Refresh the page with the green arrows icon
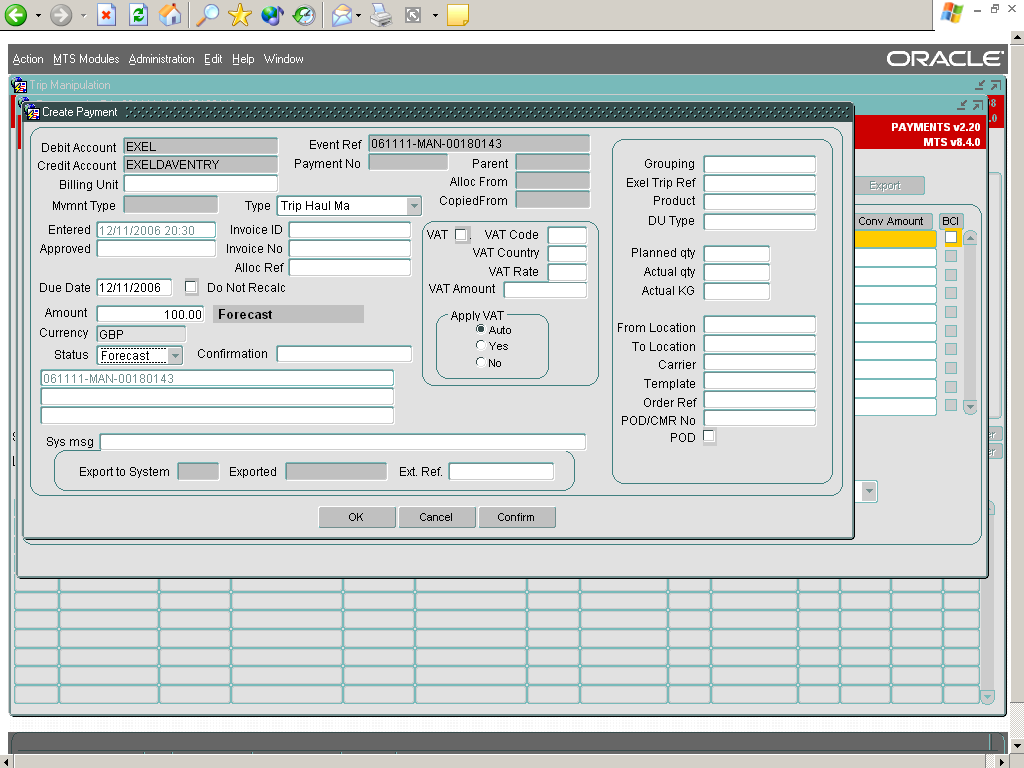Image resolution: width=1024 pixels, height=768 pixels. [x=138, y=15]
